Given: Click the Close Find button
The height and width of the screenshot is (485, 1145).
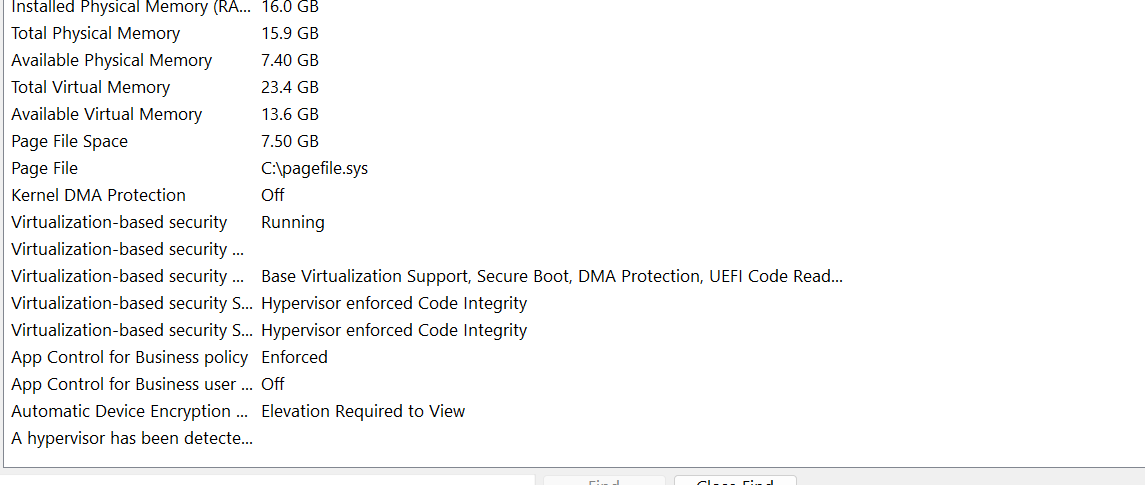Looking at the screenshot, I should [x=735, y=481].
